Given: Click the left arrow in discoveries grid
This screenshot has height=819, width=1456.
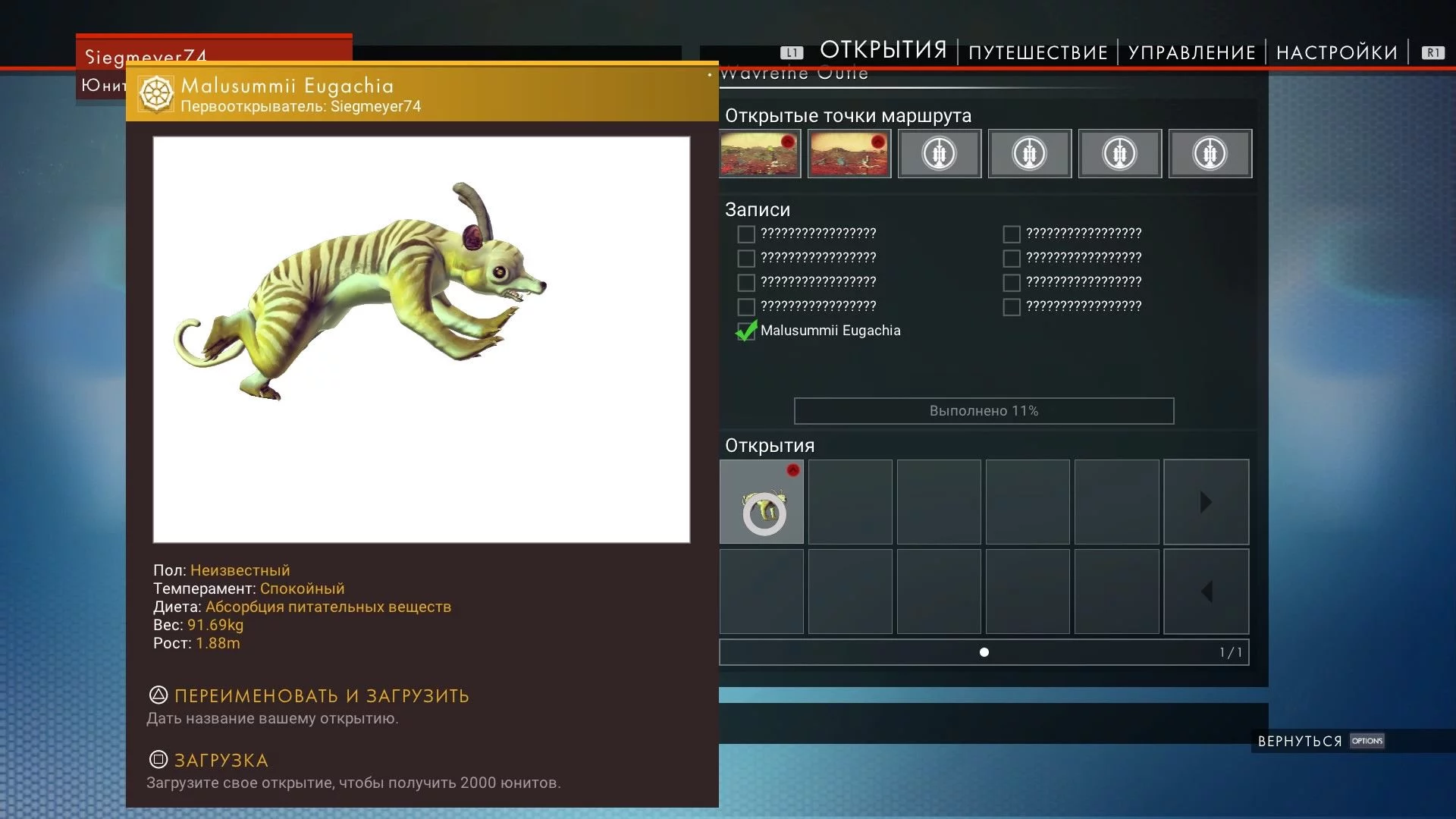Looking at the screenshot, I should [x=1207, y=591].
